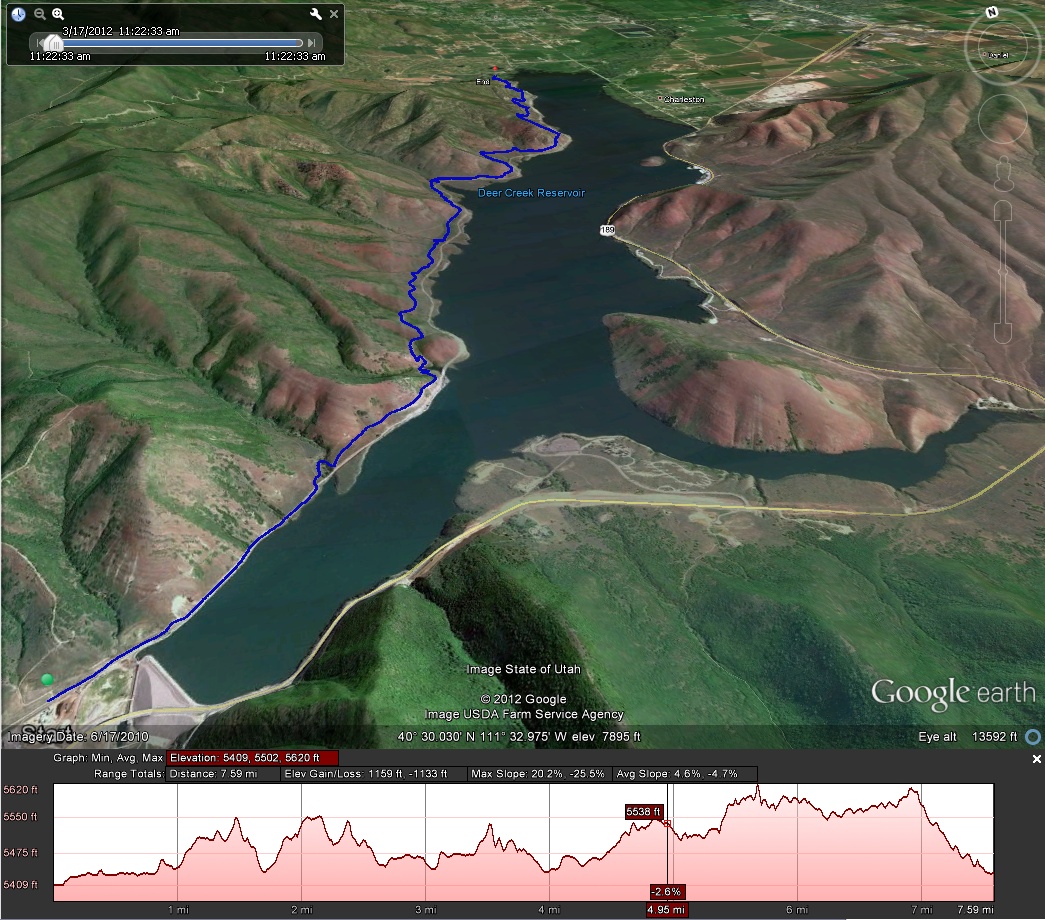1045x920 pixels.
Task: Click the -2.6% slope cursor label
Action: tap(666, 891)
